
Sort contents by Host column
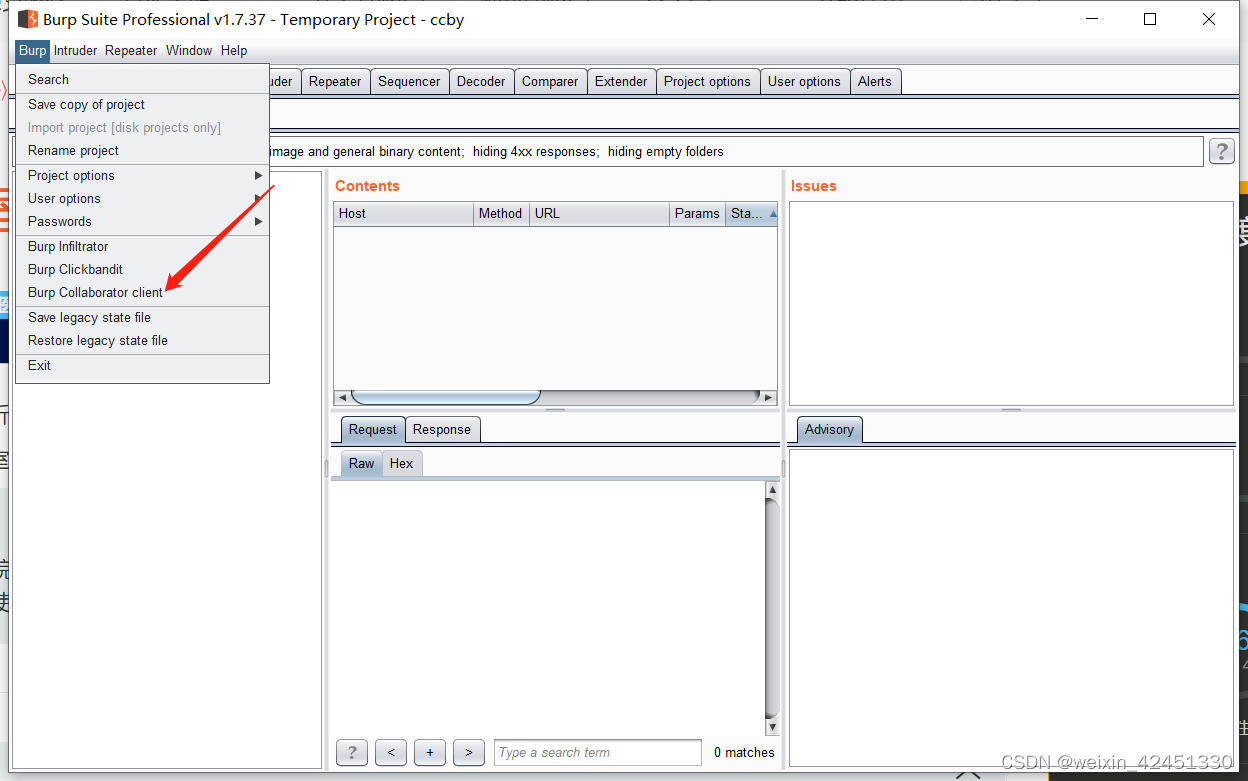click(x=403, y=213)
